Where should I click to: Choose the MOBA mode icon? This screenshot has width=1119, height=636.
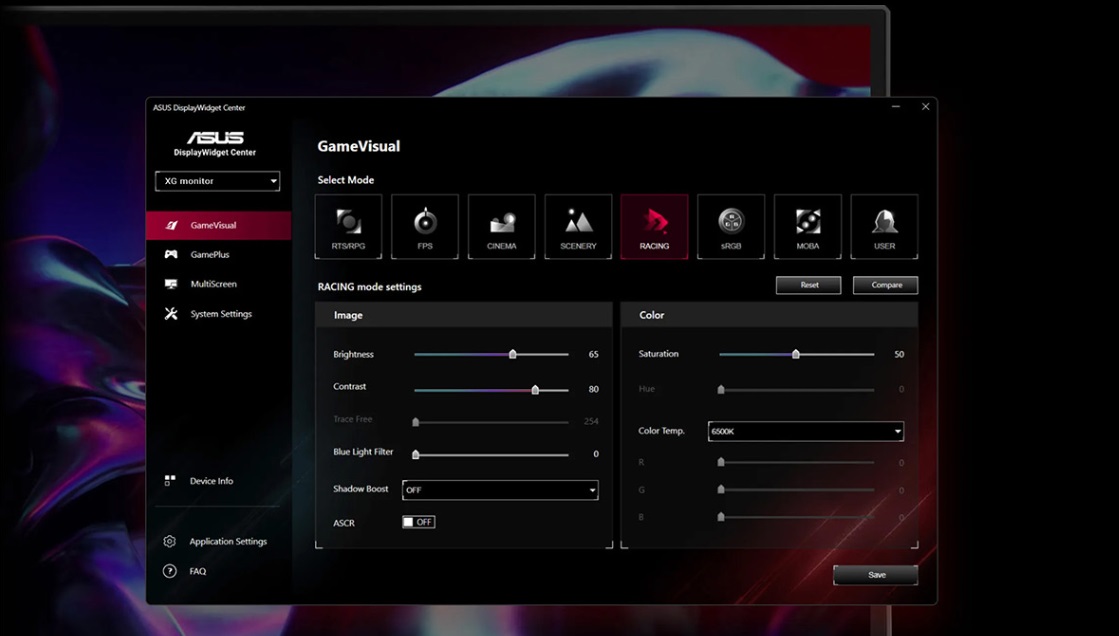tap(807, 226)
